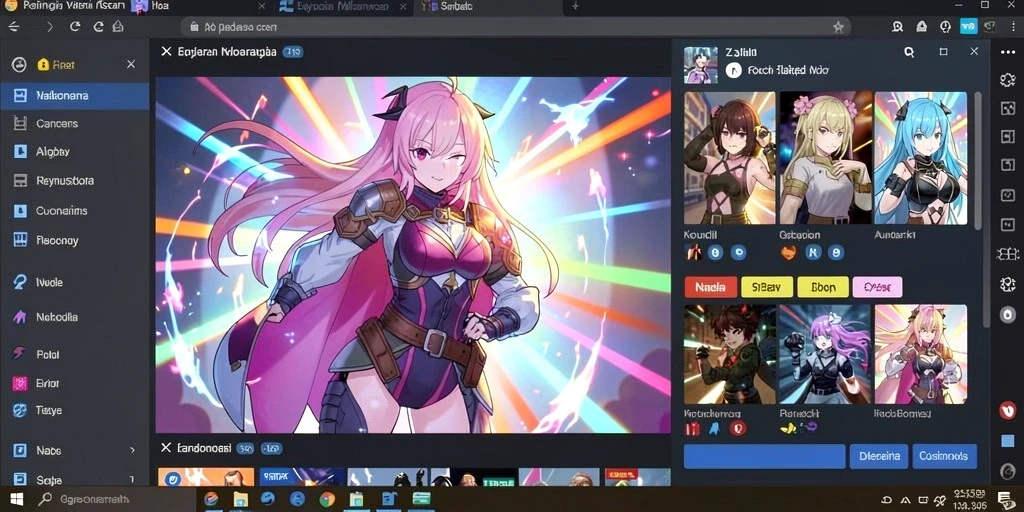Open the Koudil character thumbnail

(x=729, y=158)
